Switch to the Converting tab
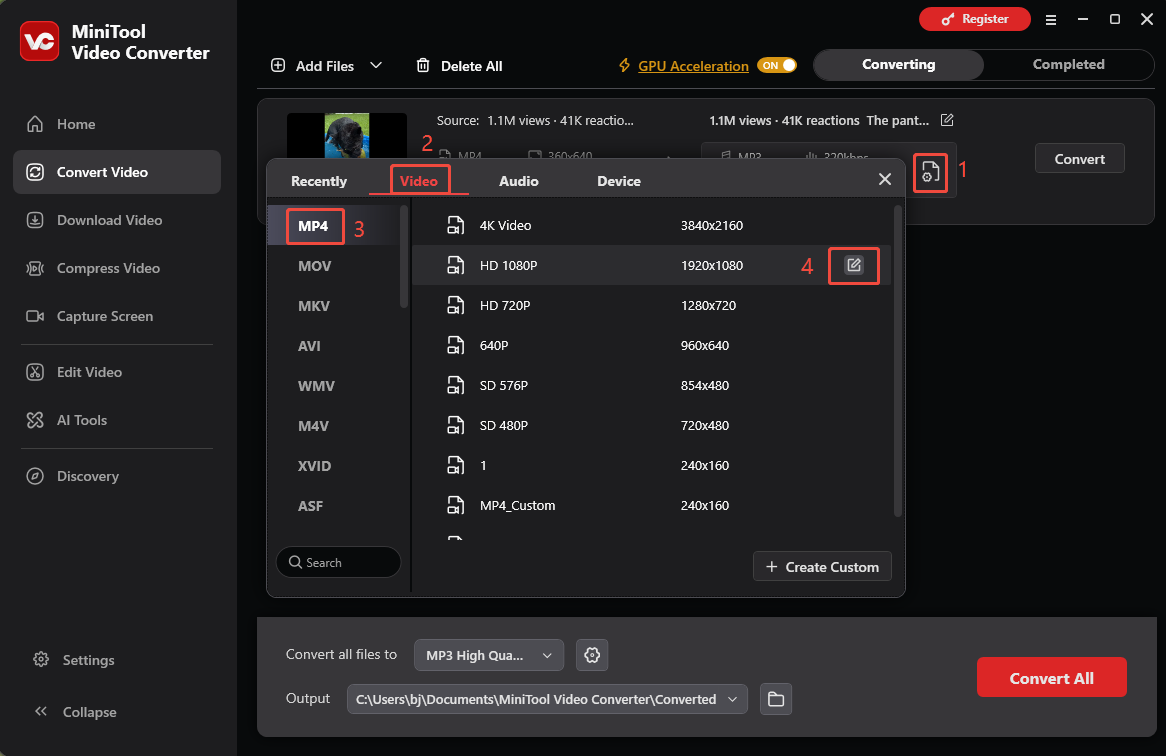Screen dimensions: 1166x756 pos(898,65)
